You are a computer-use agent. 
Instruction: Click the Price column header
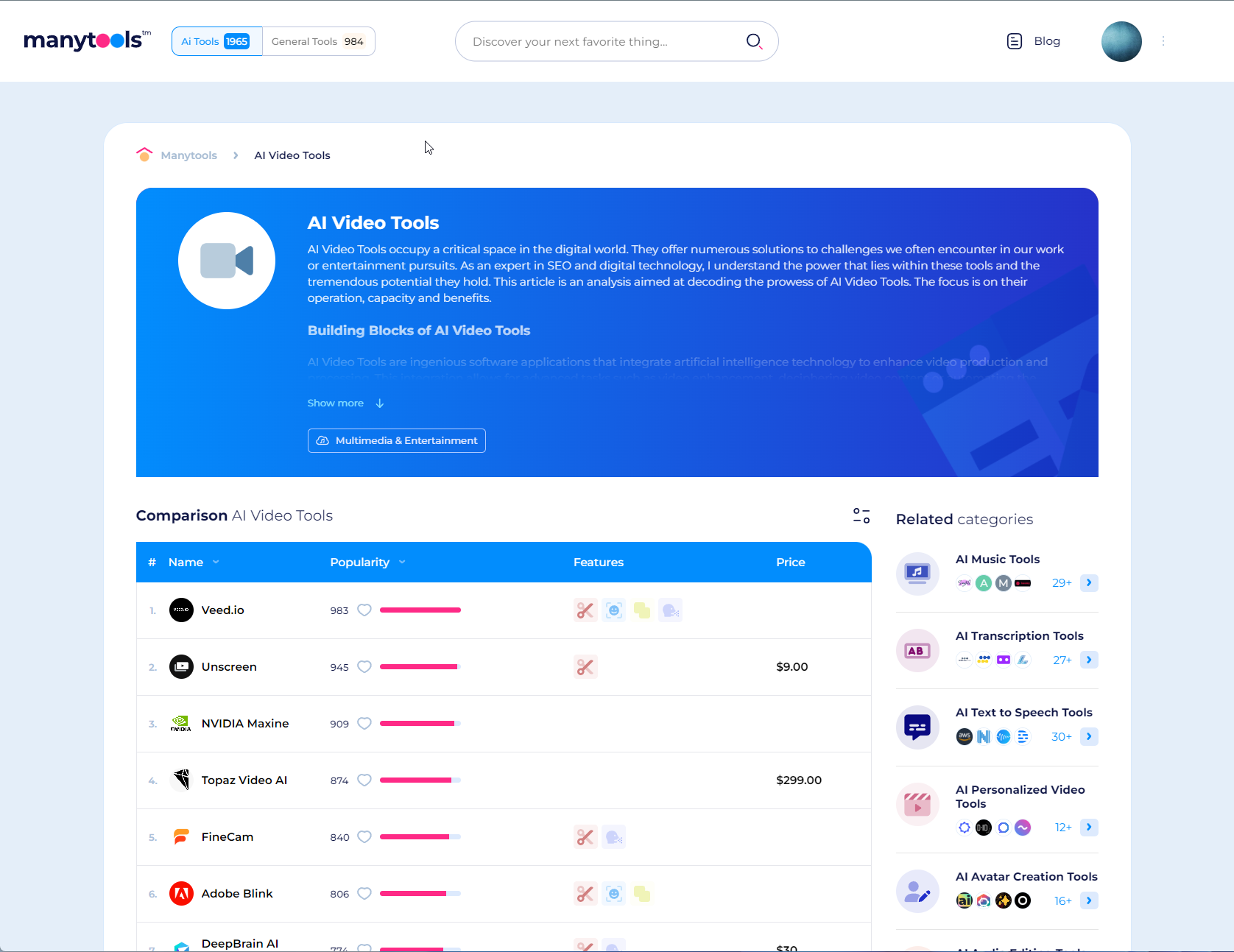[791, 563]
